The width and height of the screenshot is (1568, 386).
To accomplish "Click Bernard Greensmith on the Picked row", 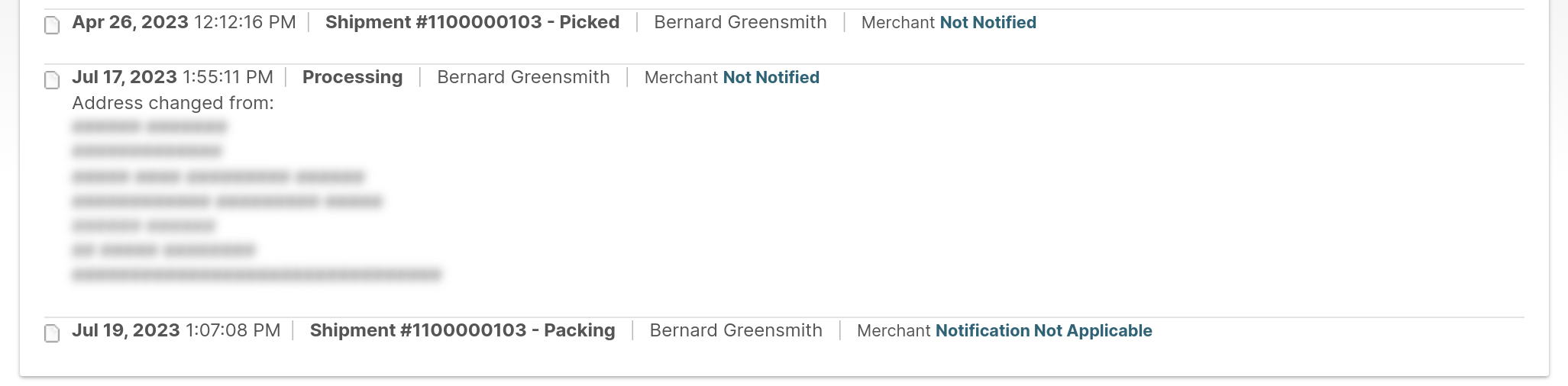I will click(x=740, y=23).
